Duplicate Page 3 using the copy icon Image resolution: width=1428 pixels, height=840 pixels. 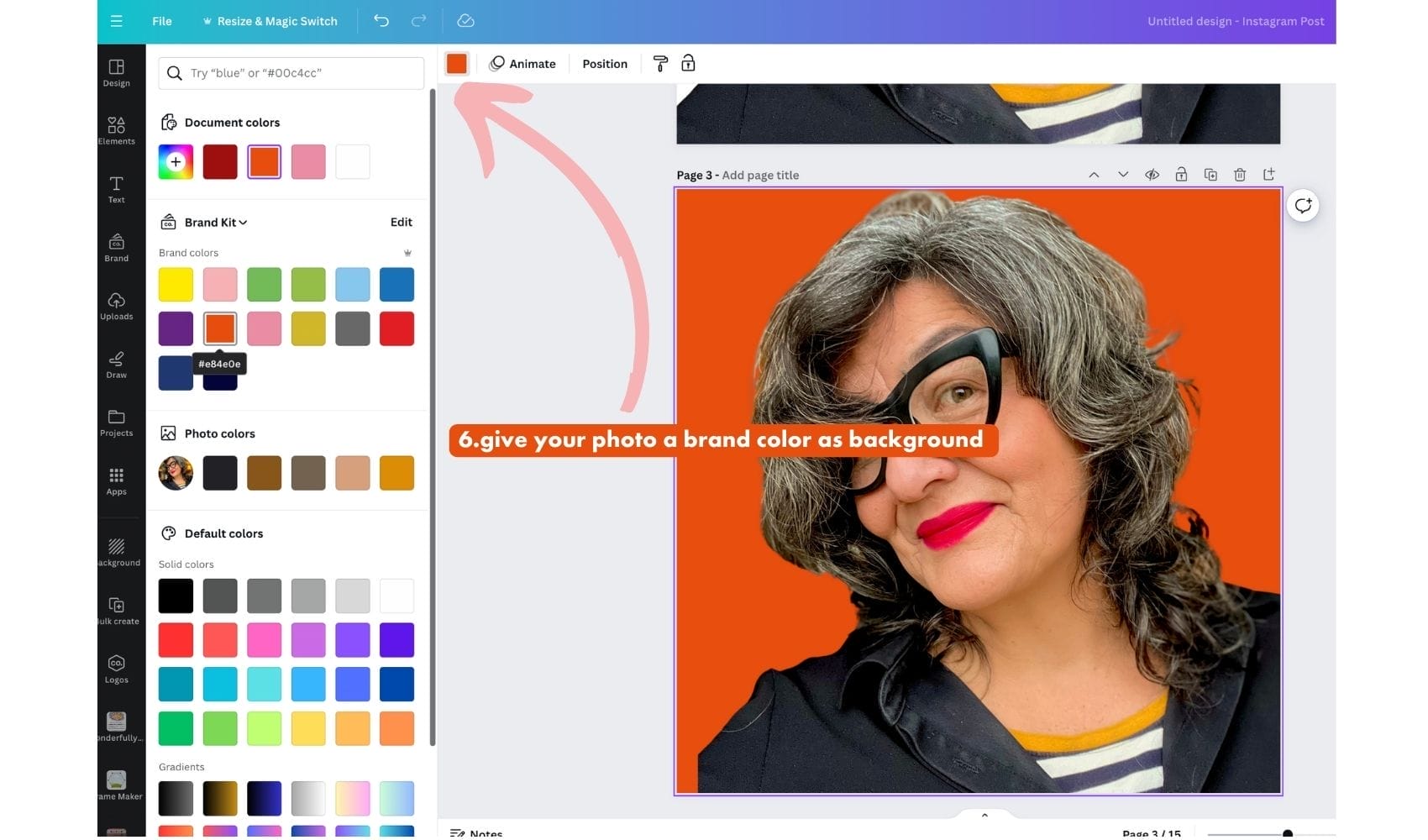pyautogui.click(x=1210, y=174)
